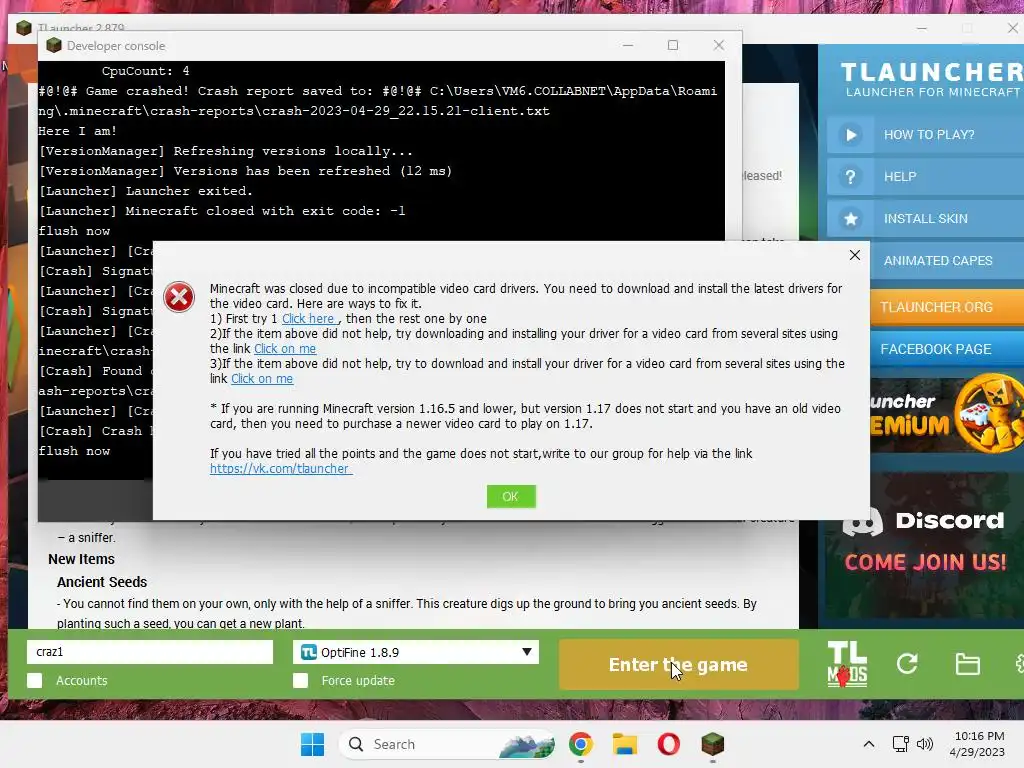Open ANIMATED CAPES sidebar item
The image size is (1024, 768).
(947, 261)
